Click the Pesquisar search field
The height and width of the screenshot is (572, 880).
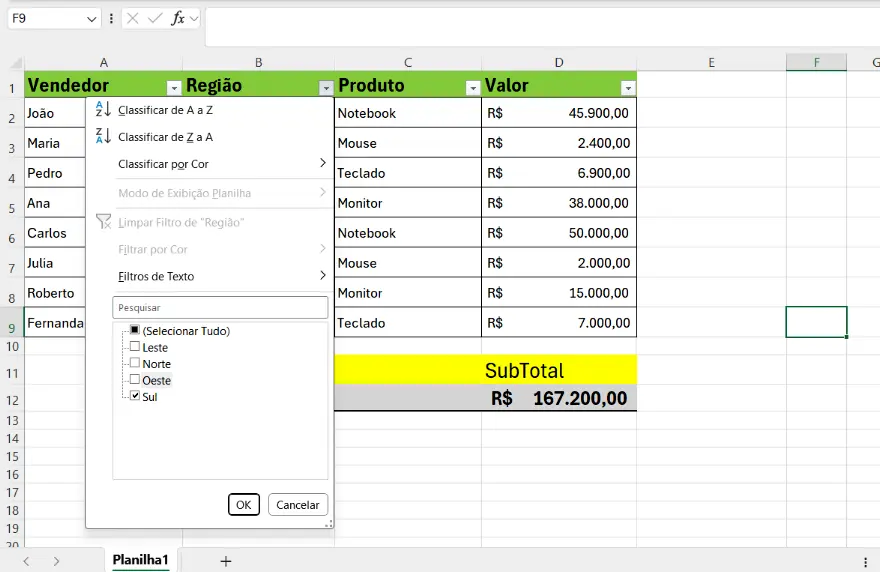click(220, 308)
